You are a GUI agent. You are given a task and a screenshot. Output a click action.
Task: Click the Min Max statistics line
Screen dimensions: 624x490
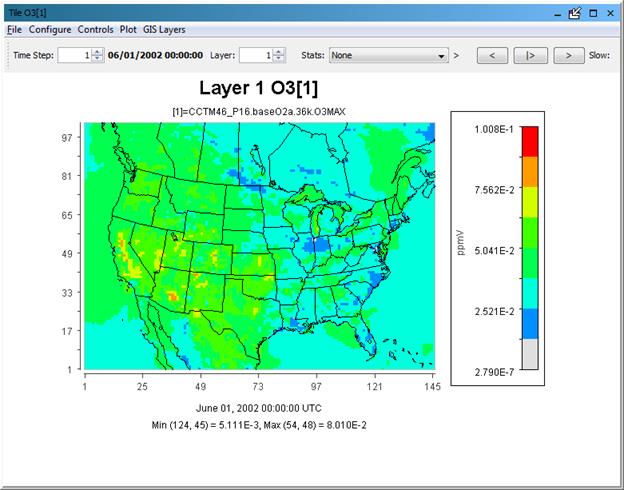point(259,425)
